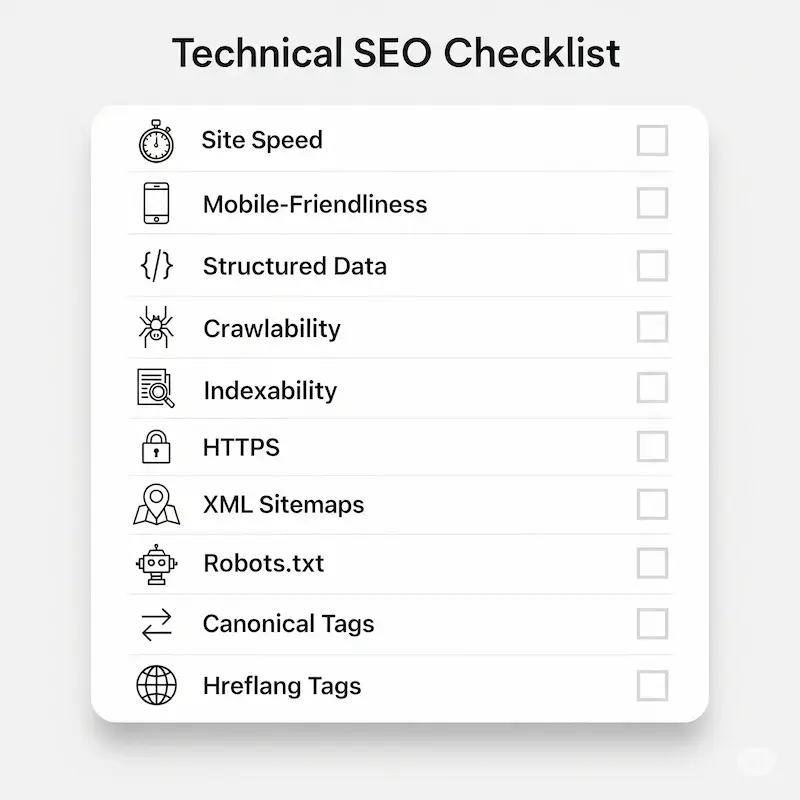This screenshot has width=800, height=800.
Task: Tick the Hreflang Tags checkbox
Action: pyautogui.click(x=652, y=686)
